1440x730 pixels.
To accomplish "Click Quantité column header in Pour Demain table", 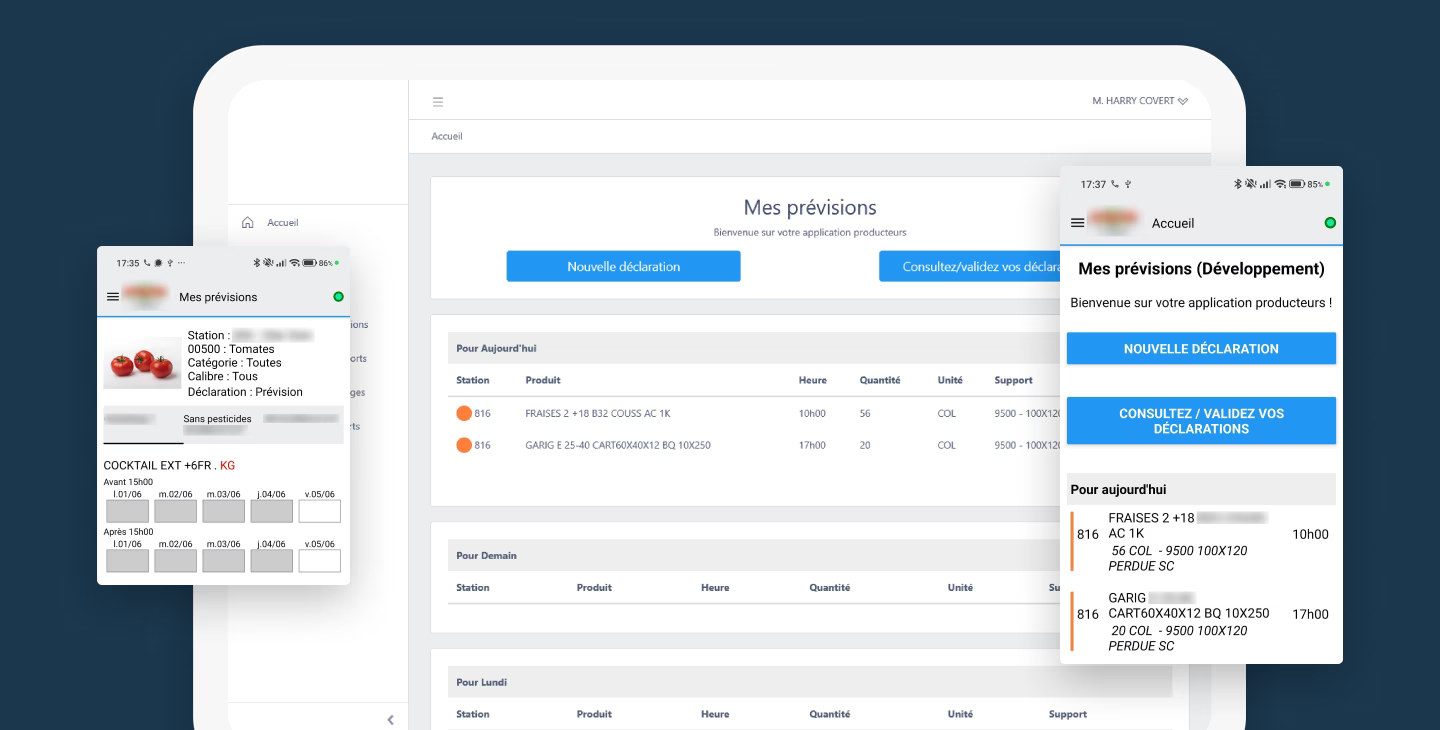I will click(829, 587).
